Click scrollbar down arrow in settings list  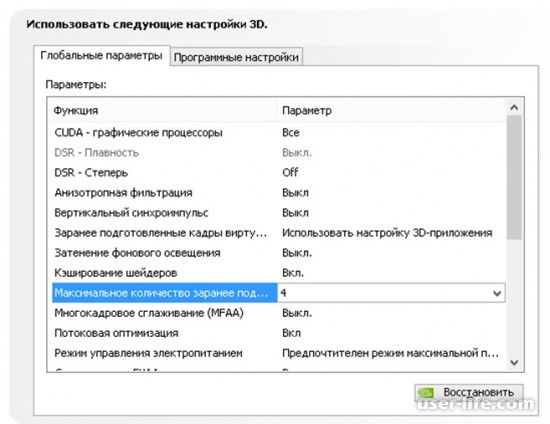click(514, 362)
